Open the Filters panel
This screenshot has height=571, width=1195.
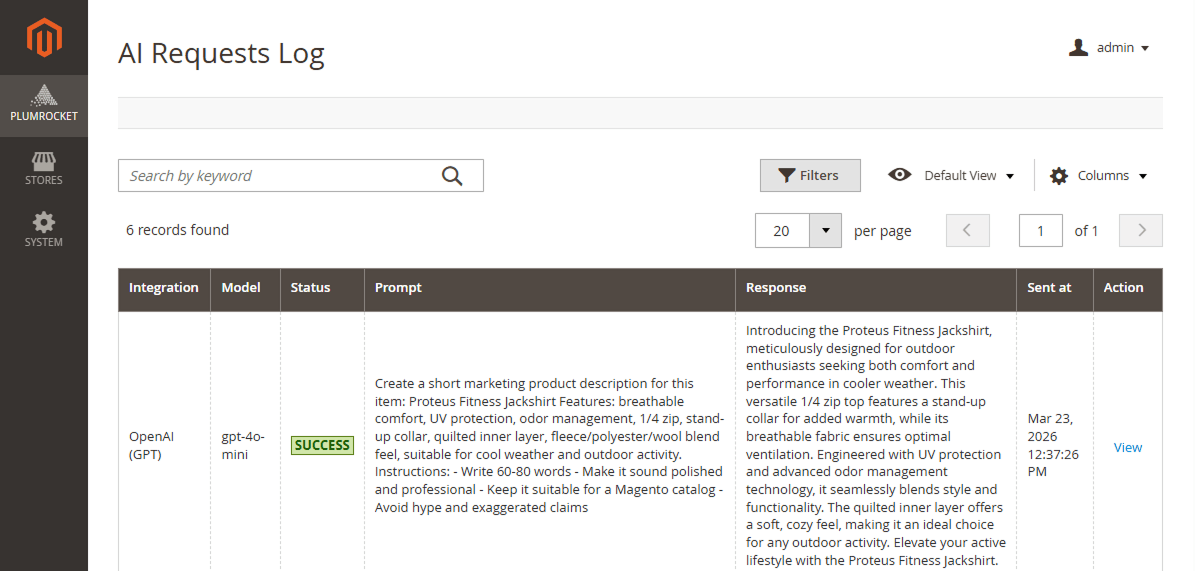[810, 175]
